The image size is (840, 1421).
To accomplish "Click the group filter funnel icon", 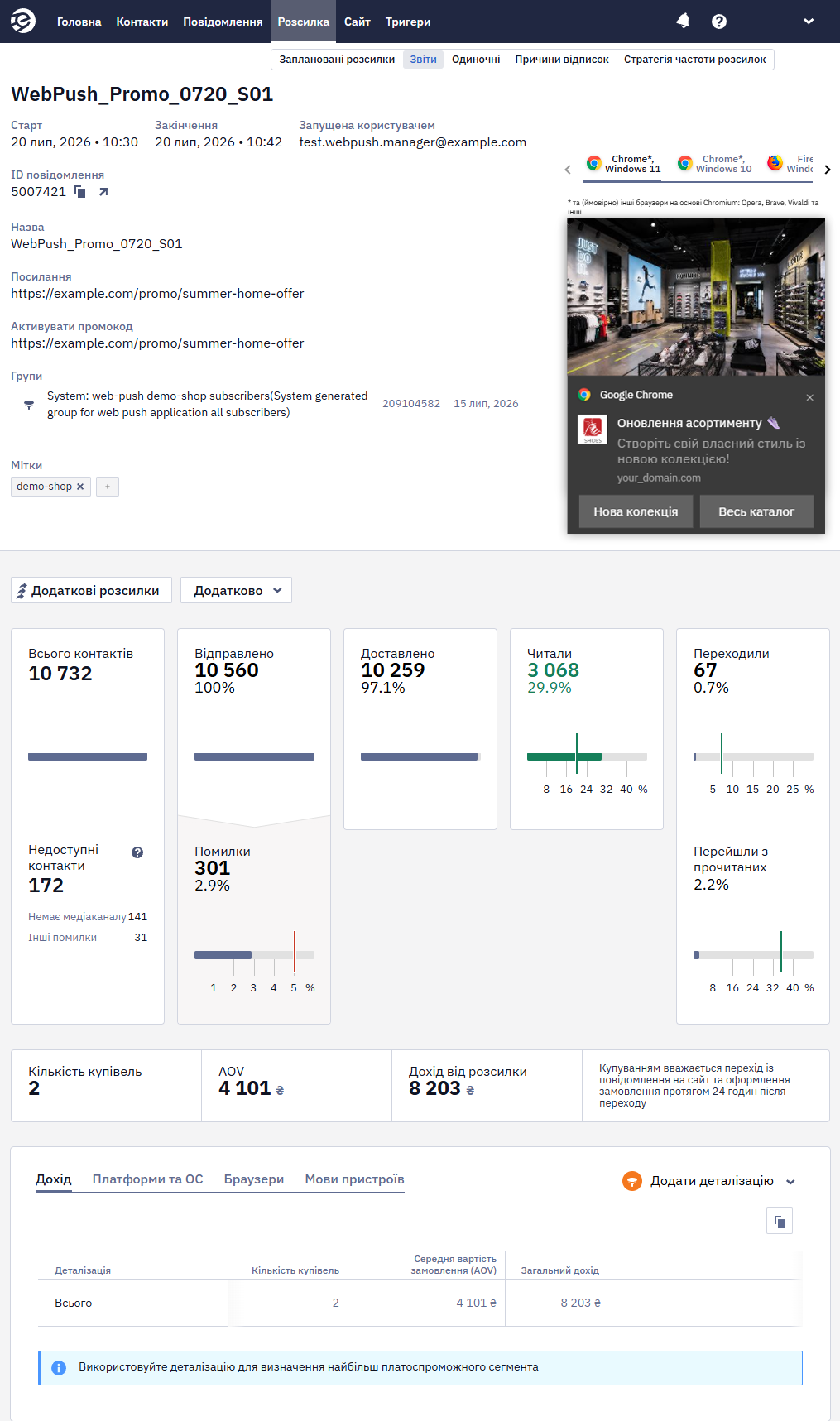I will [29, 405].
